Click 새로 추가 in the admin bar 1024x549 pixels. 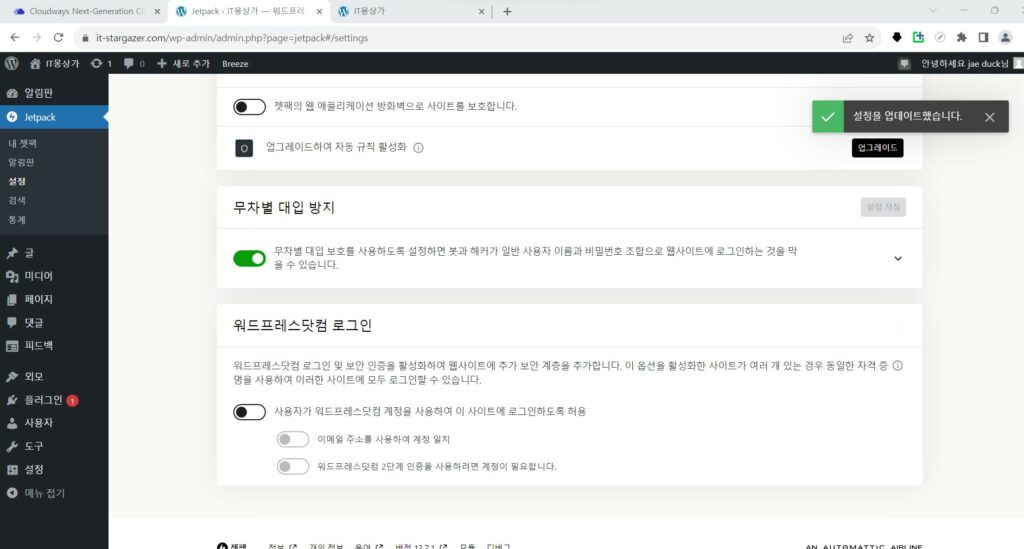point(184,63)
